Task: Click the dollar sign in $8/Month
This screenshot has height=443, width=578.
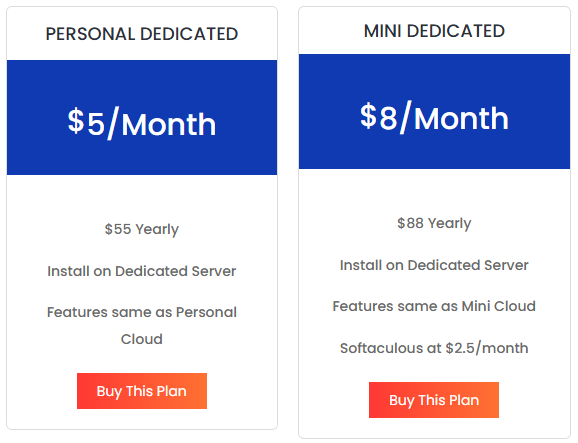Action: click(368, 115)
